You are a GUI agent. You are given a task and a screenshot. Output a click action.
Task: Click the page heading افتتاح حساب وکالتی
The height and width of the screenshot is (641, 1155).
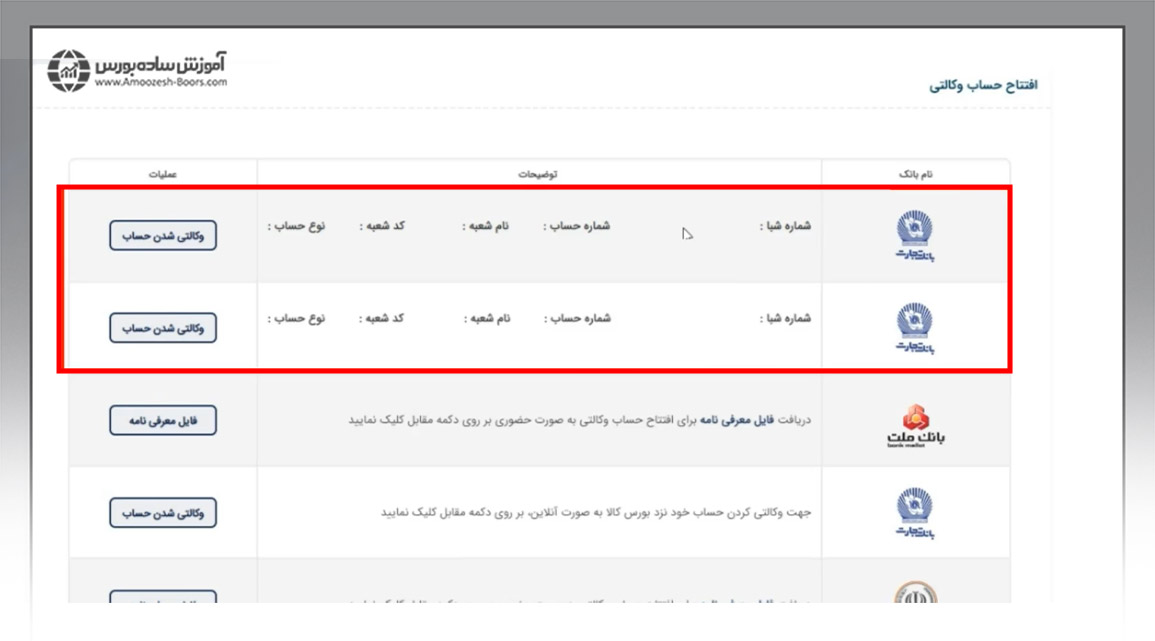point(985,85)
